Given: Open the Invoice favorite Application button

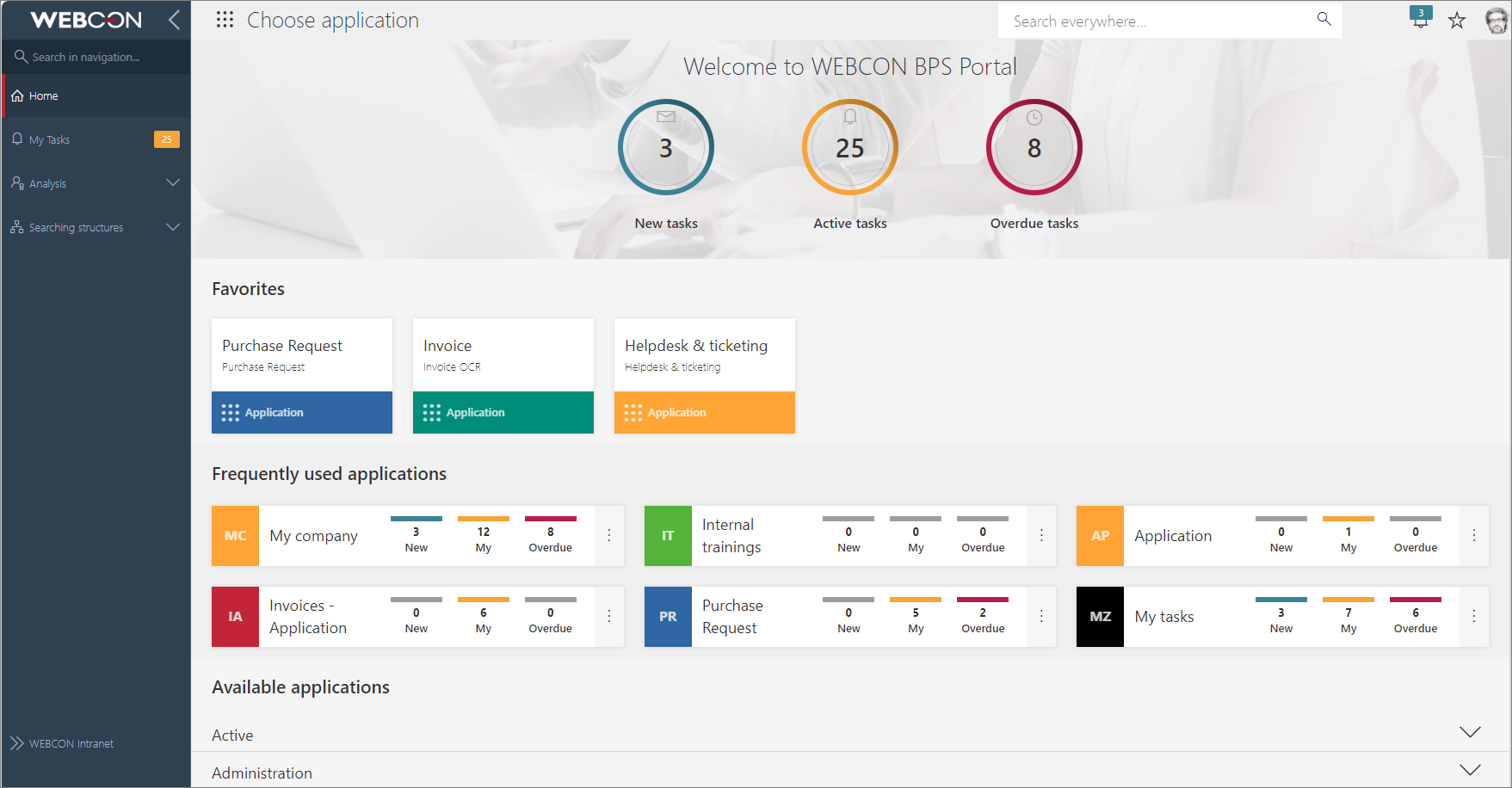Looking at the screenshot, I should [x=503, y=412].
